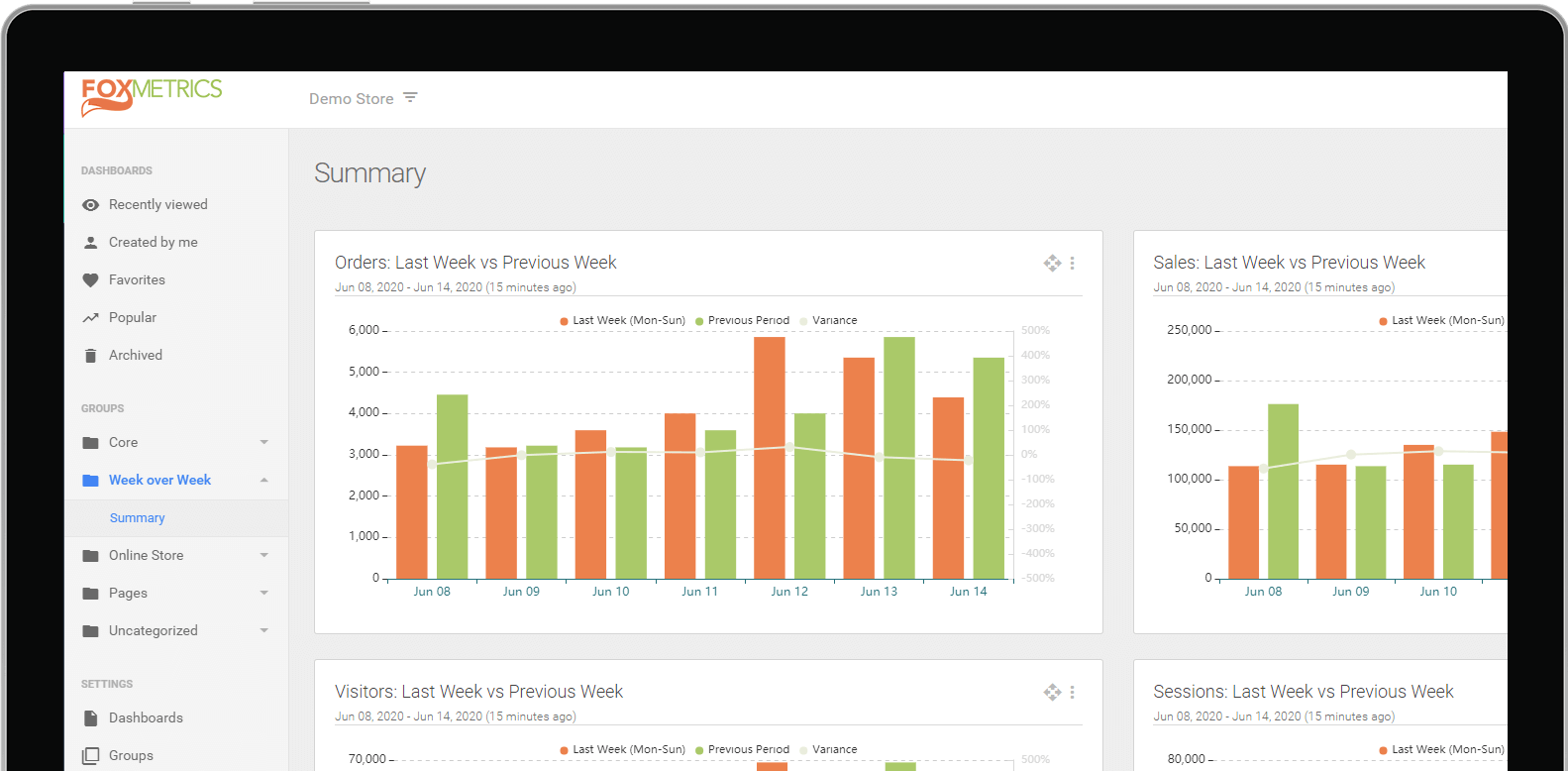The image size is (1568, 771).
Task: Toggle Last Week series in Sales legend
Action: (x=1441, y=321)
